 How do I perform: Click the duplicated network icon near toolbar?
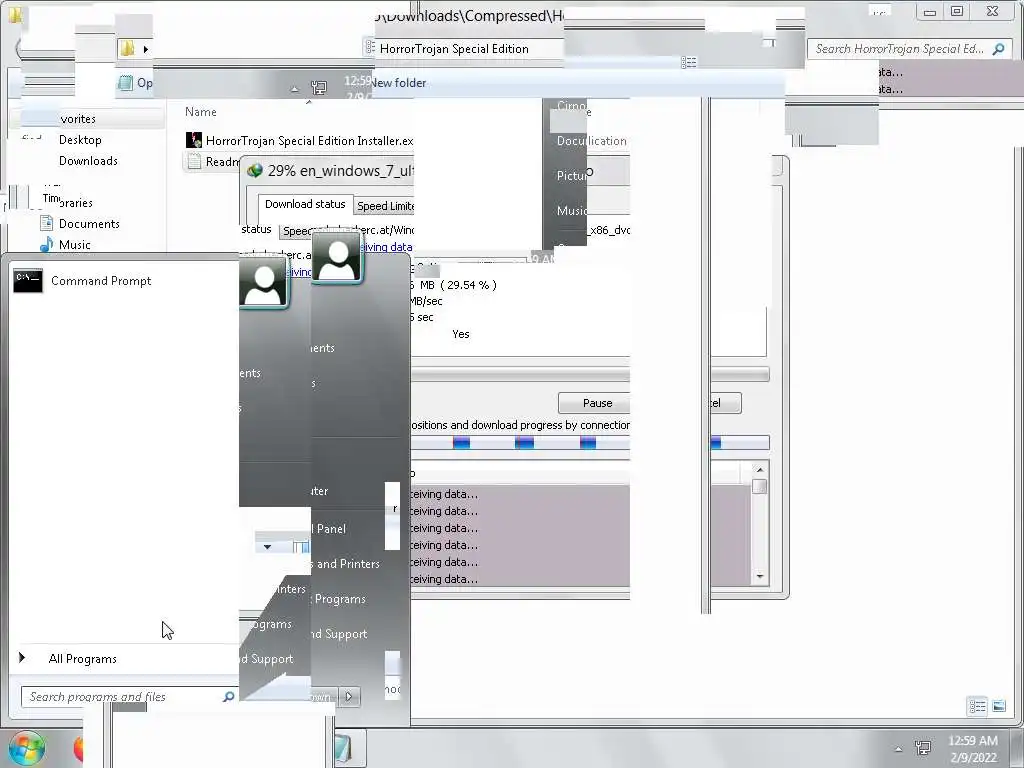[x=319, y=88]
